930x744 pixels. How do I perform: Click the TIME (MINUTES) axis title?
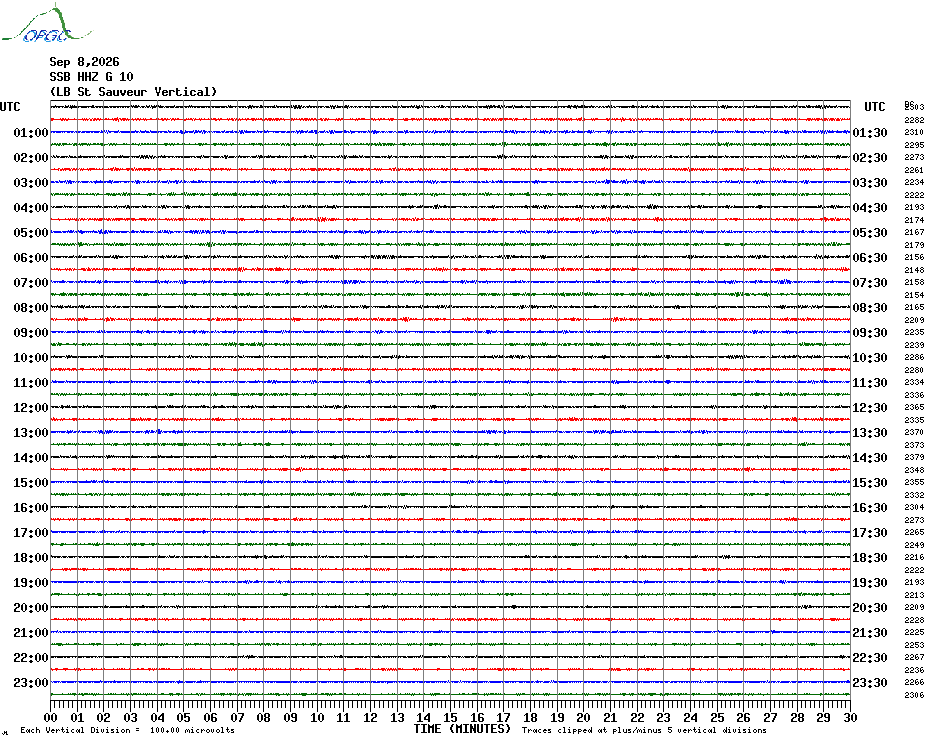462,729
